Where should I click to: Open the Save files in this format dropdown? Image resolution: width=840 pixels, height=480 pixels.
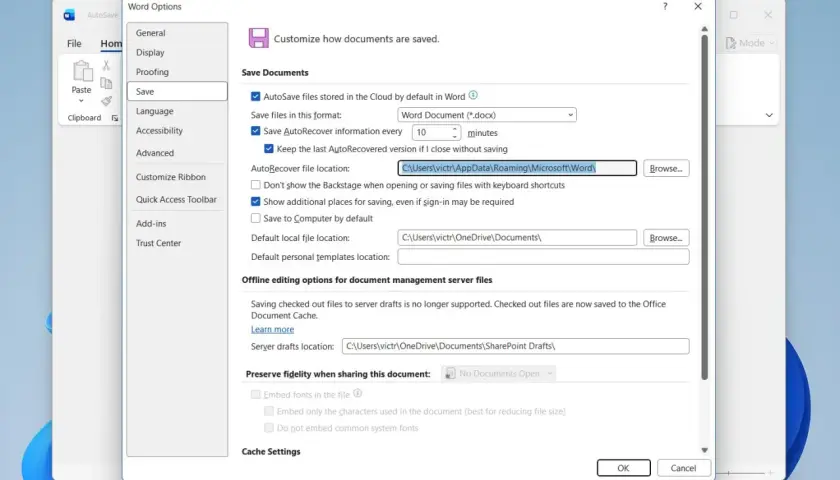pos(487,115)
